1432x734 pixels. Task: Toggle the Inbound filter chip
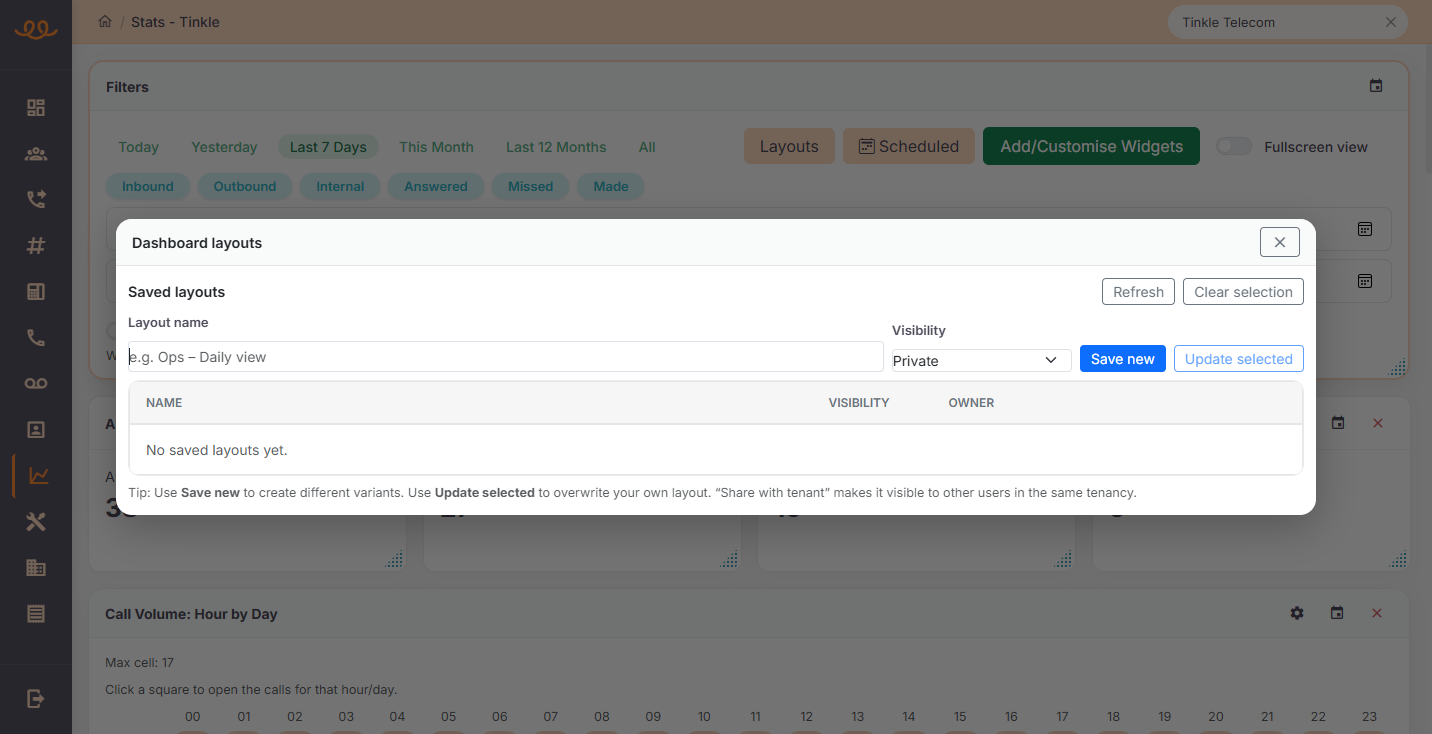[148, 186]
